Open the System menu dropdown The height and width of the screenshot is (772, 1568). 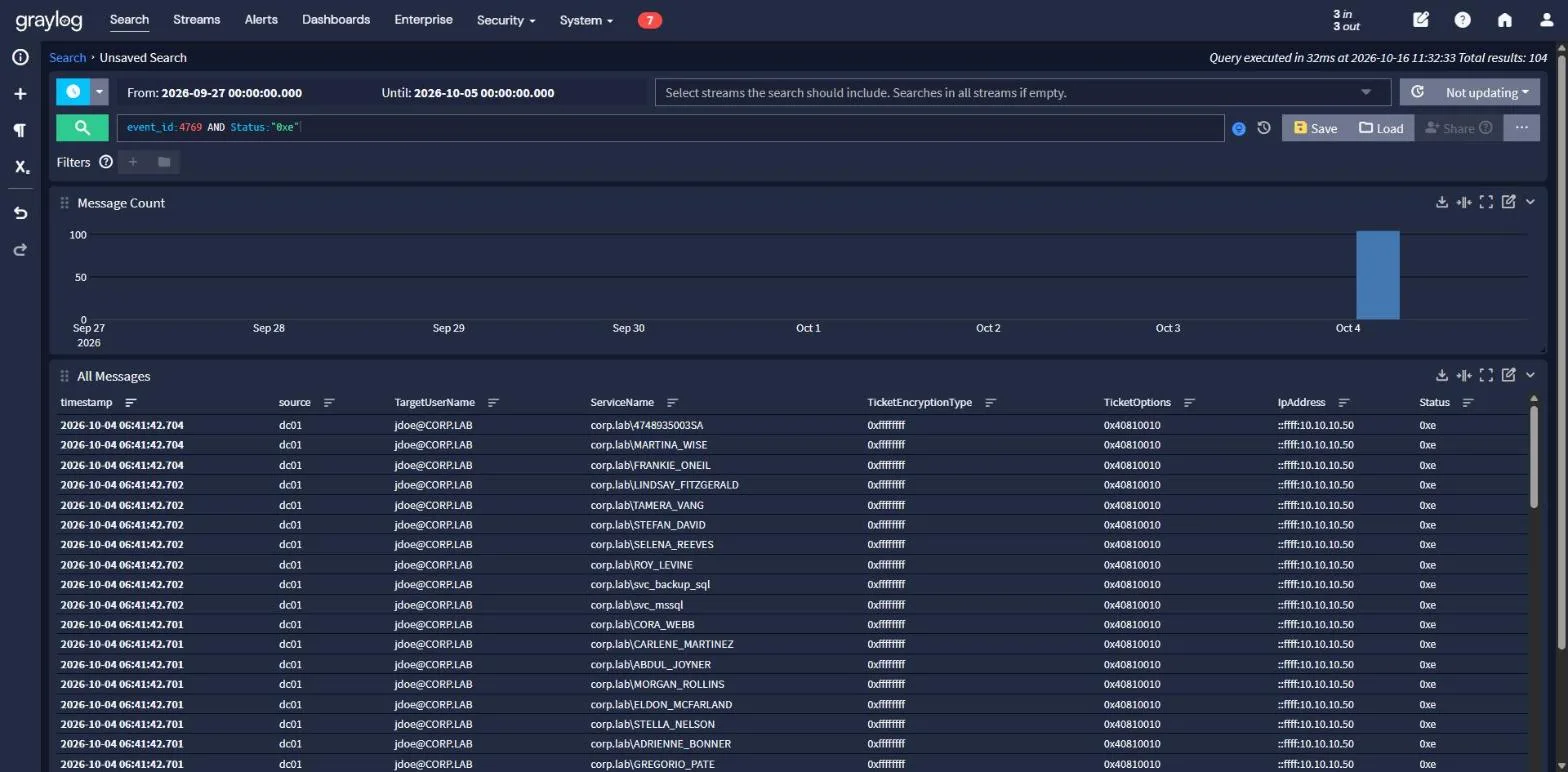pos(586,20)
